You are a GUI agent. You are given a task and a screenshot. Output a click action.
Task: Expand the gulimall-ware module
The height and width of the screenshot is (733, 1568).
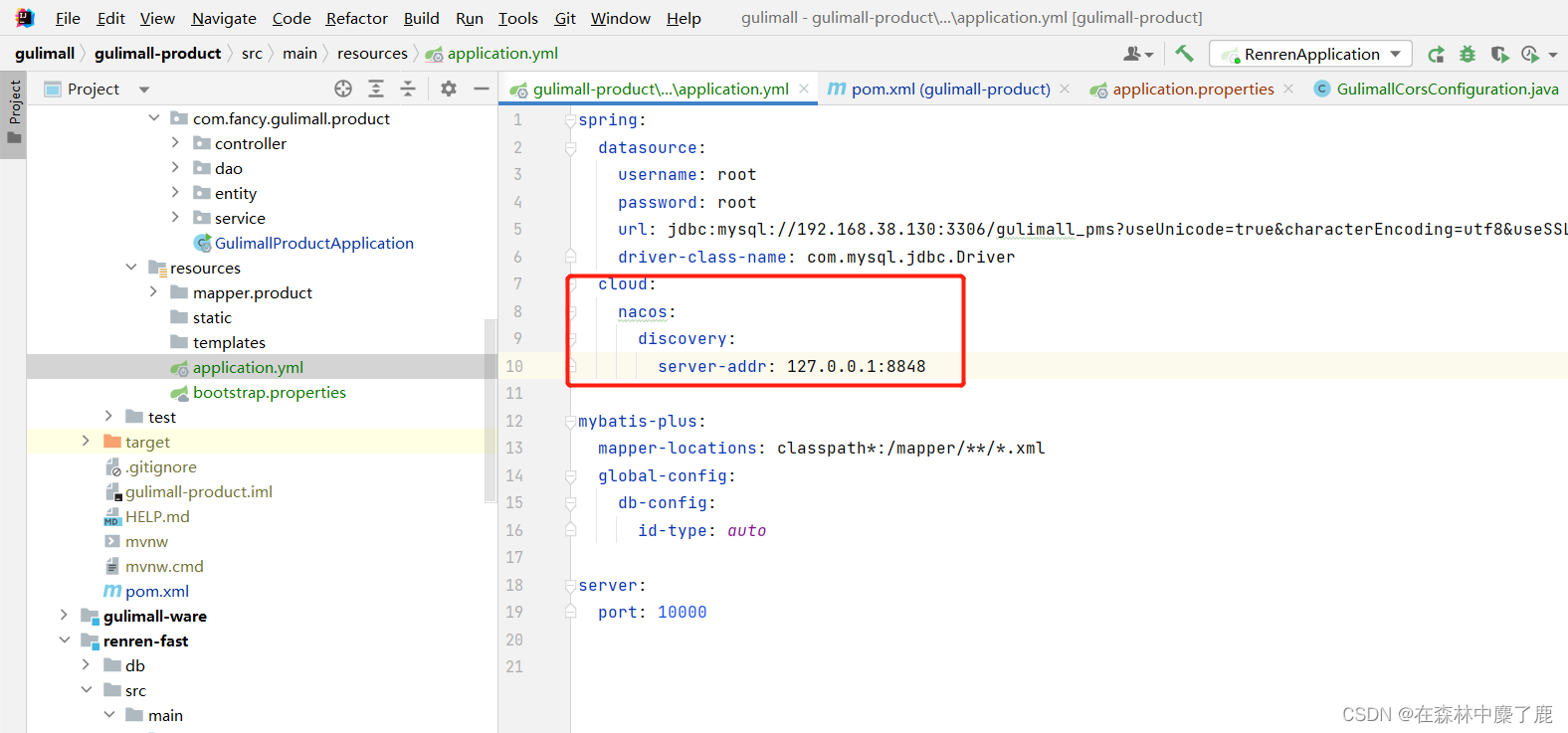click(64, 616)
